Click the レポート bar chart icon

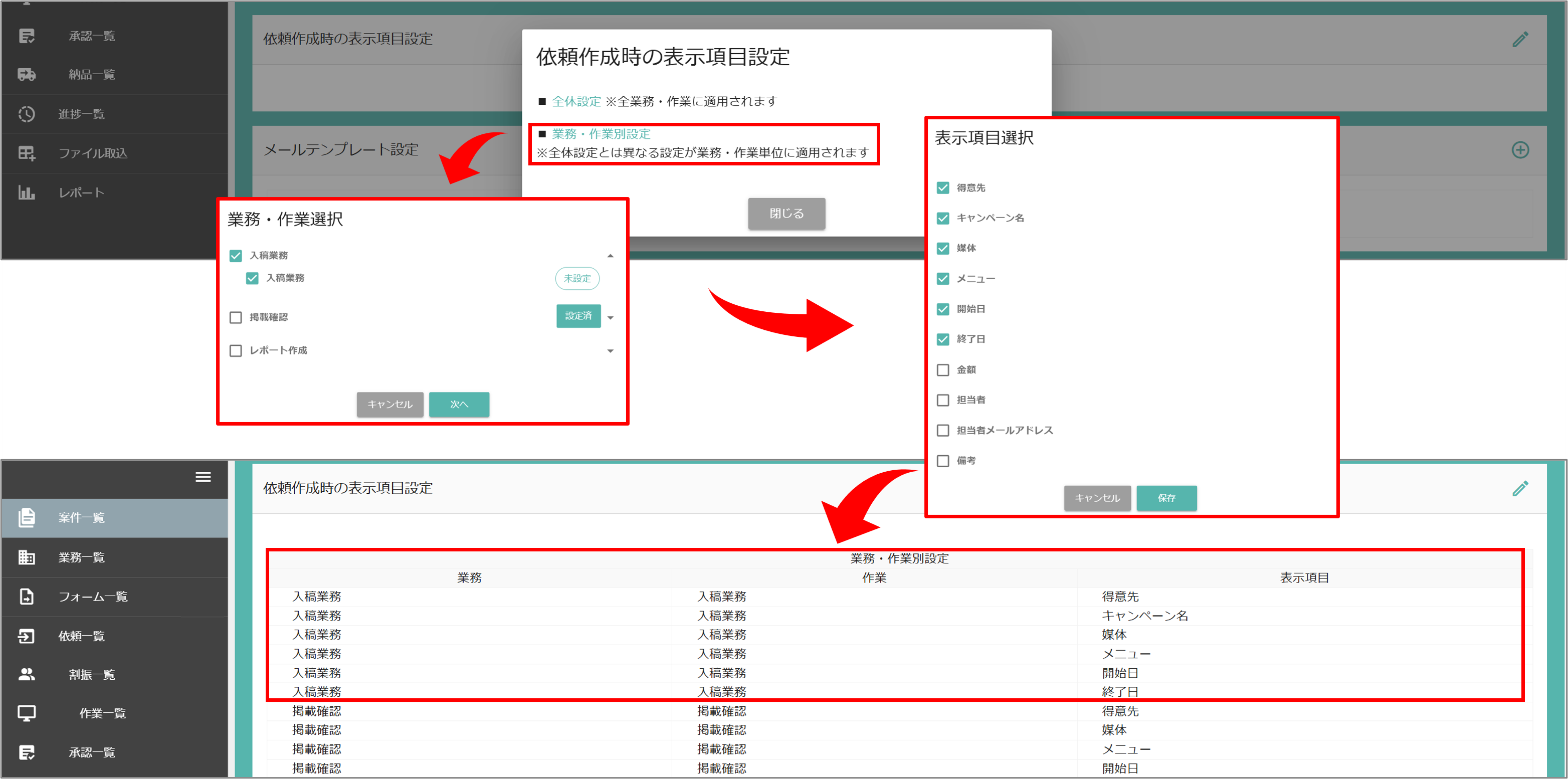pos(26,192)
